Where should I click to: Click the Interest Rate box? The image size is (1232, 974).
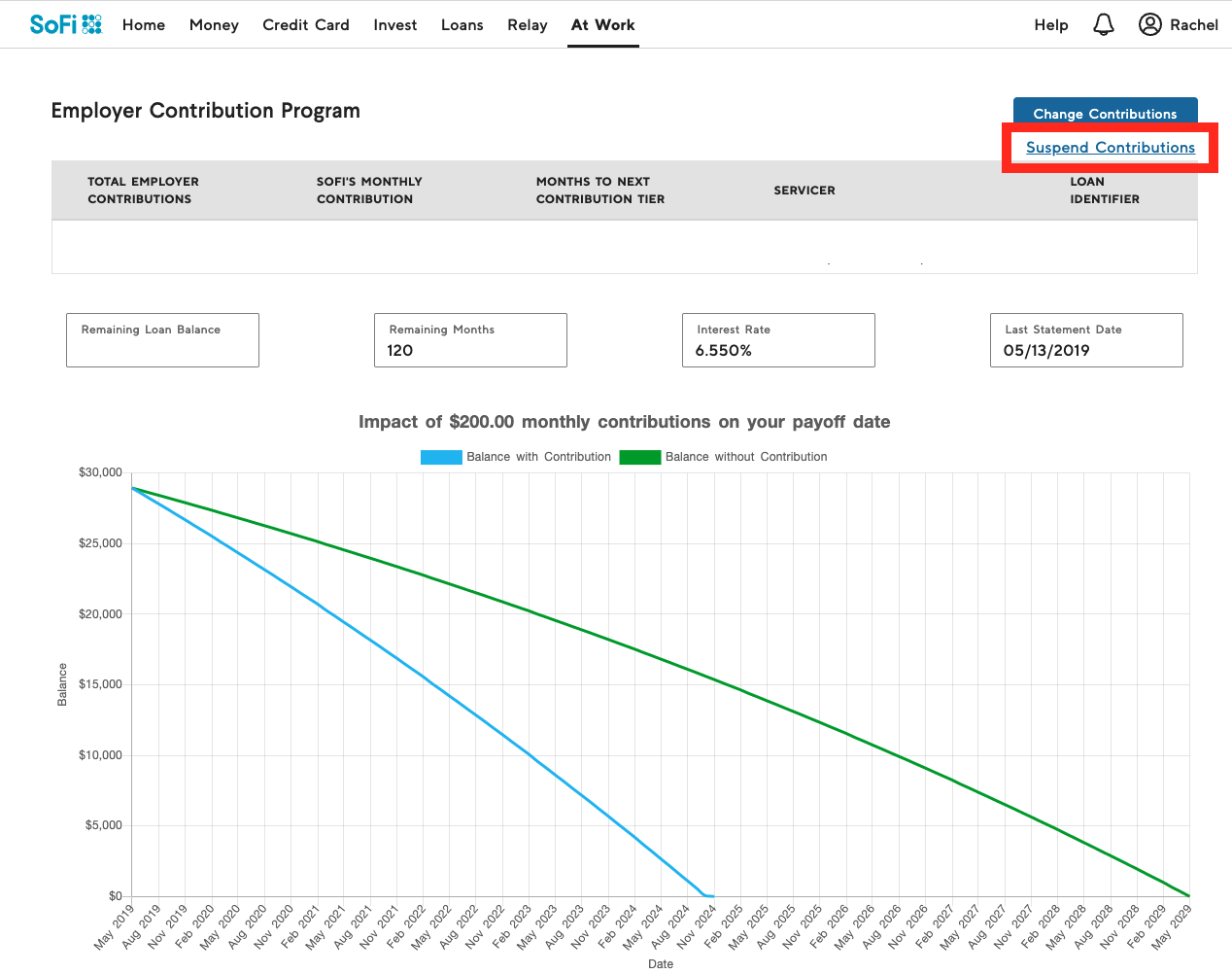click(x=778, y=340)
